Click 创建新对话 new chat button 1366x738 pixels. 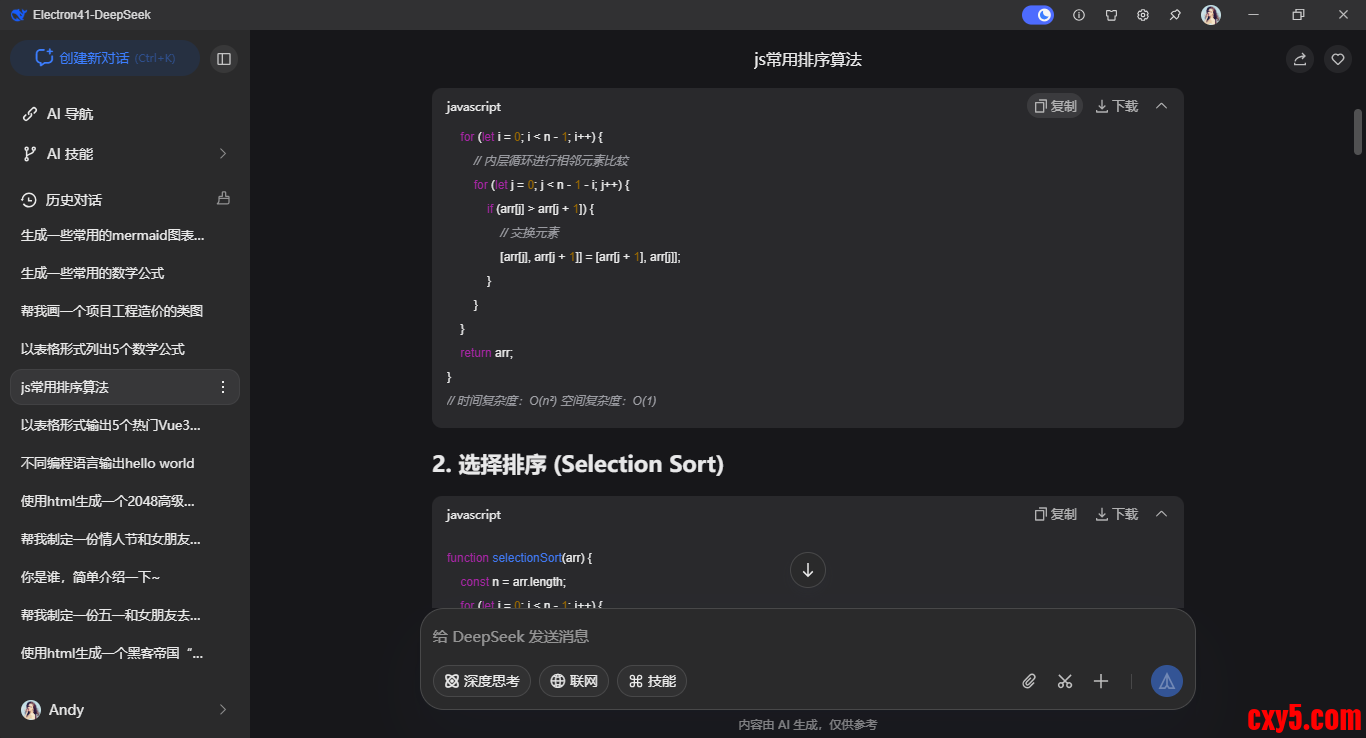tap(105, 58)
